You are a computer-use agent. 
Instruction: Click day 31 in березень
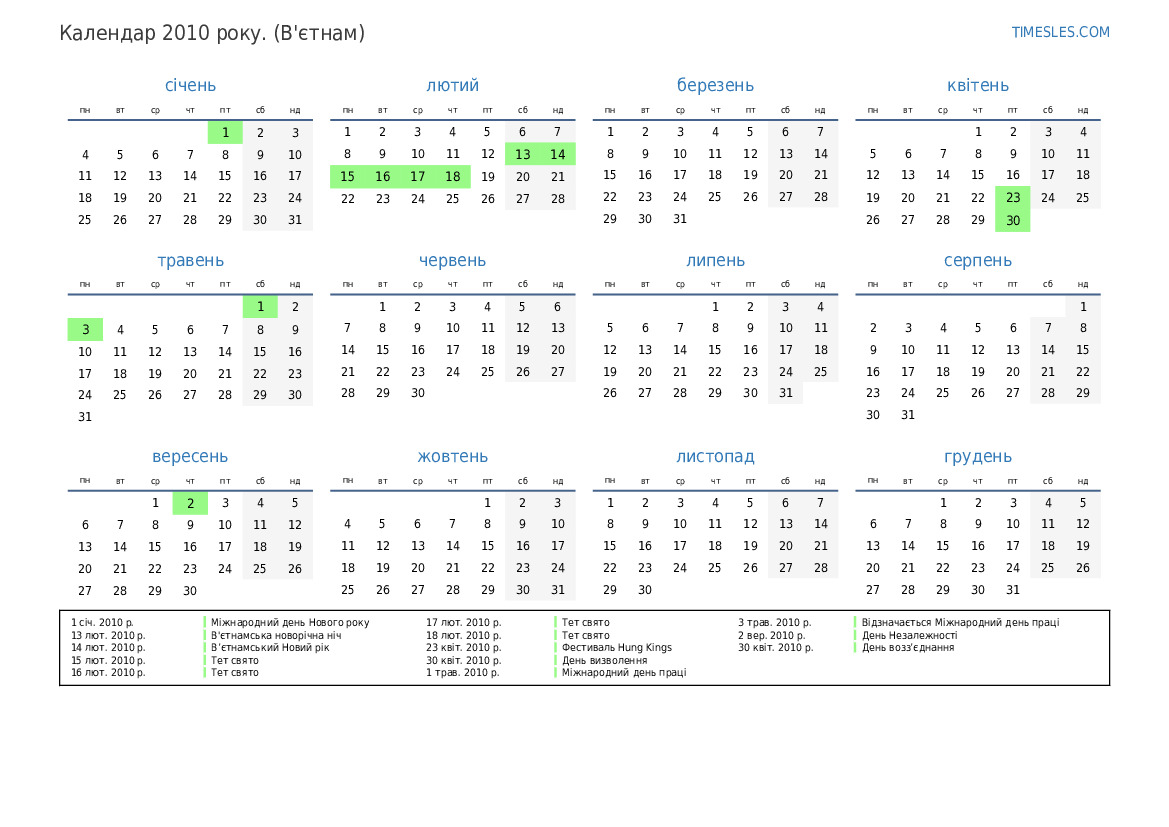coord(680,219)
